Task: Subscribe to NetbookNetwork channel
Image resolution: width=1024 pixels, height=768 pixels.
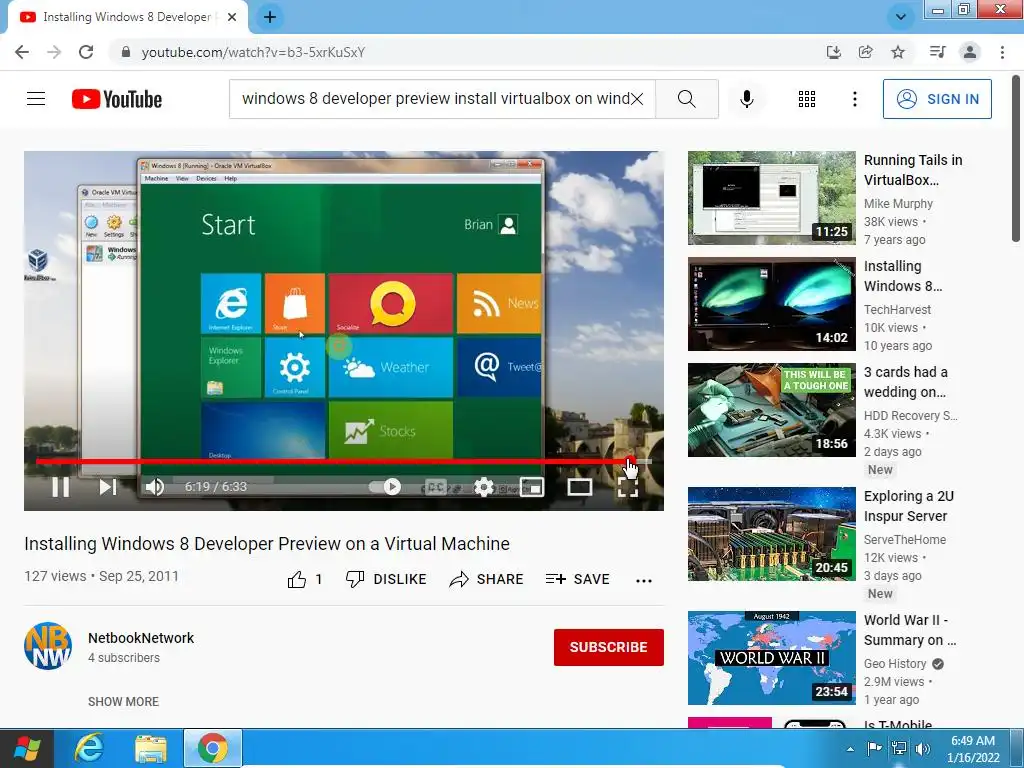Action: point(609,647)
